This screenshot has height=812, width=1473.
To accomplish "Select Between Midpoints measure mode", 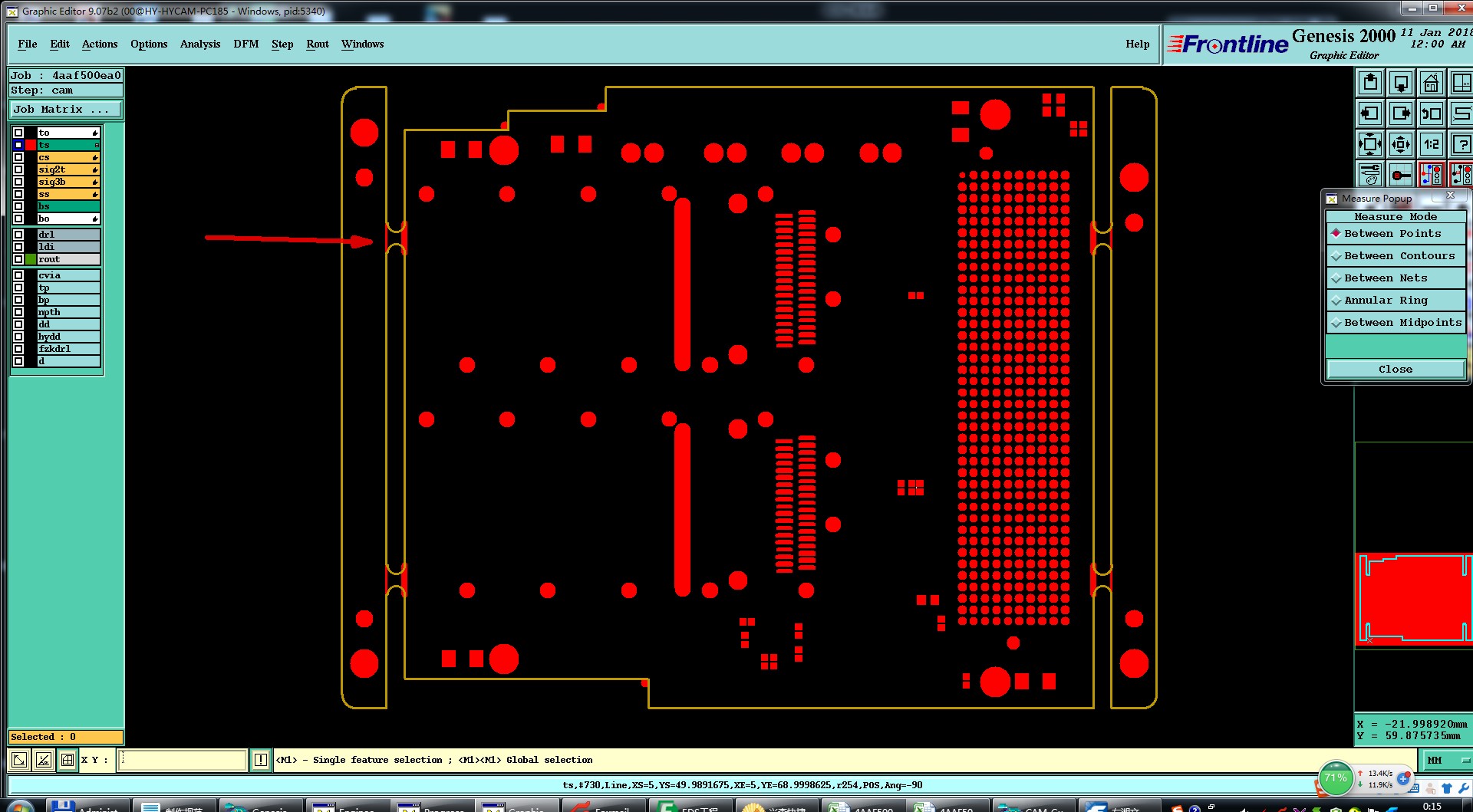I will coord(1396,323).
